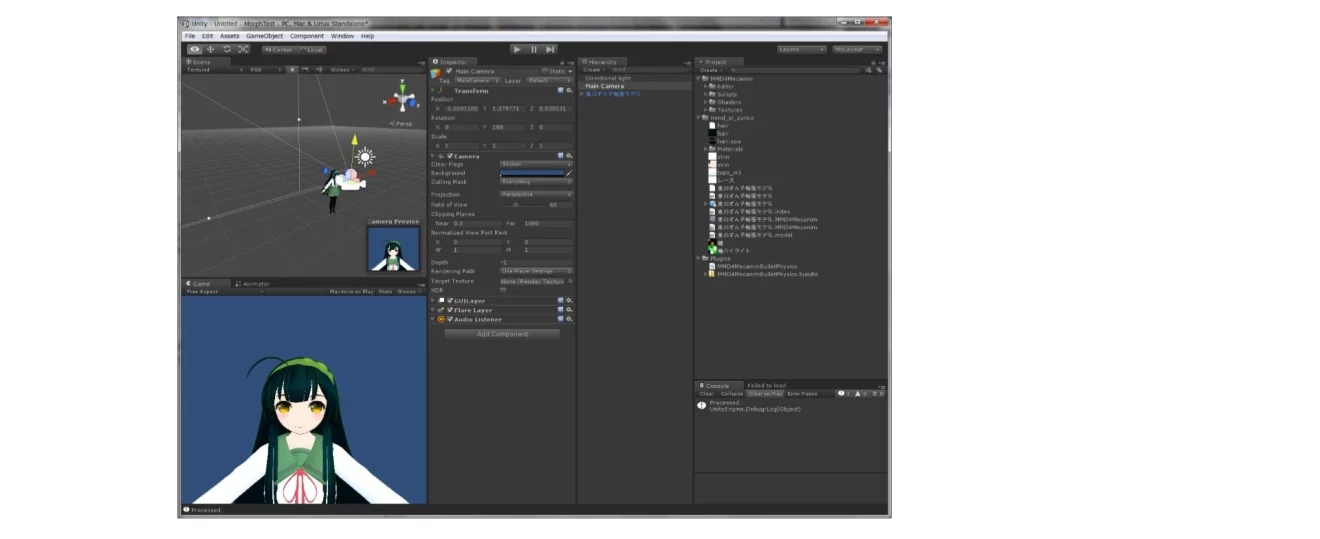The image size is (1320, 539).
Task: Select the Console tab
Action: pyautogui.click(x=717, y=385)
